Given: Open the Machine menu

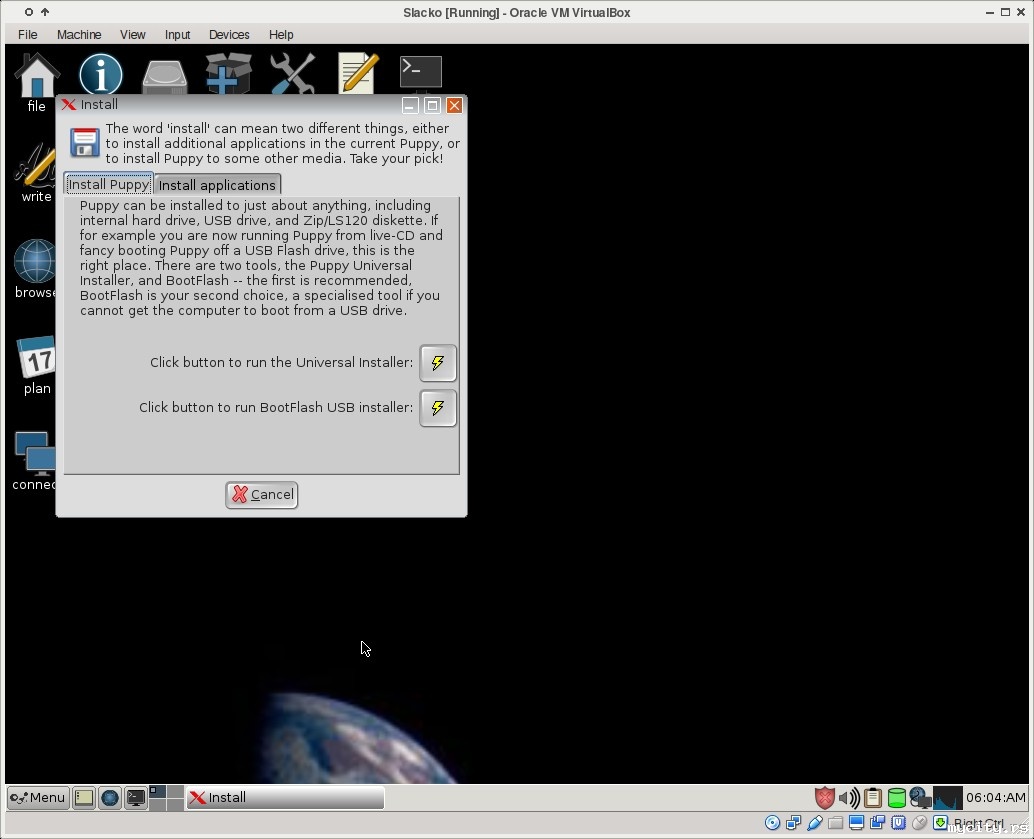Looking at the screenshot, I should 79,34.
